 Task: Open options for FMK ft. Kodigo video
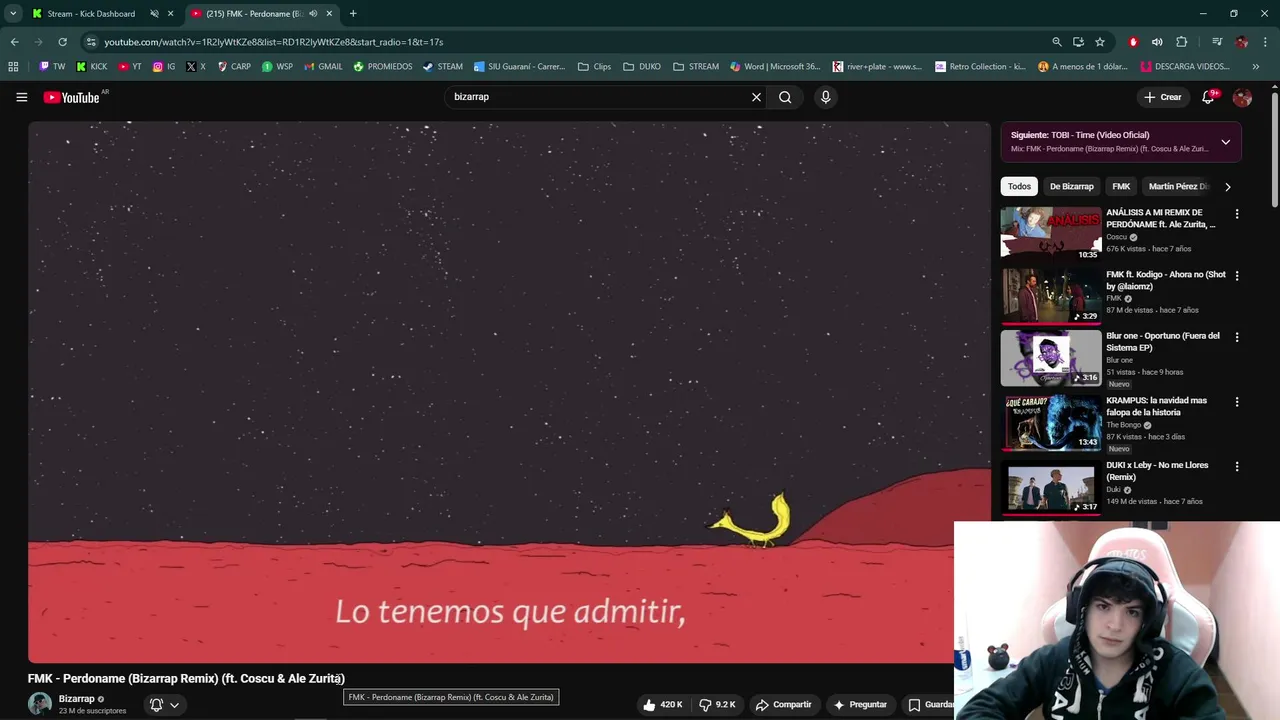(1237, 276)
